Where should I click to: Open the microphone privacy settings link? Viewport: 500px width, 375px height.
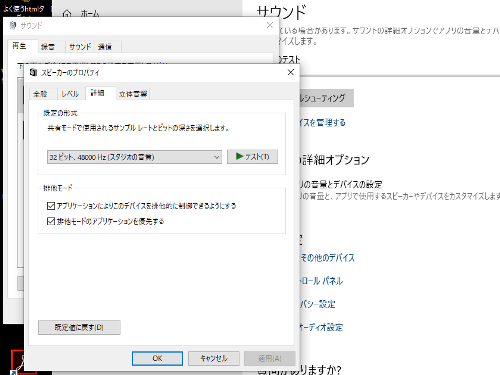click(x=318, y=304)
